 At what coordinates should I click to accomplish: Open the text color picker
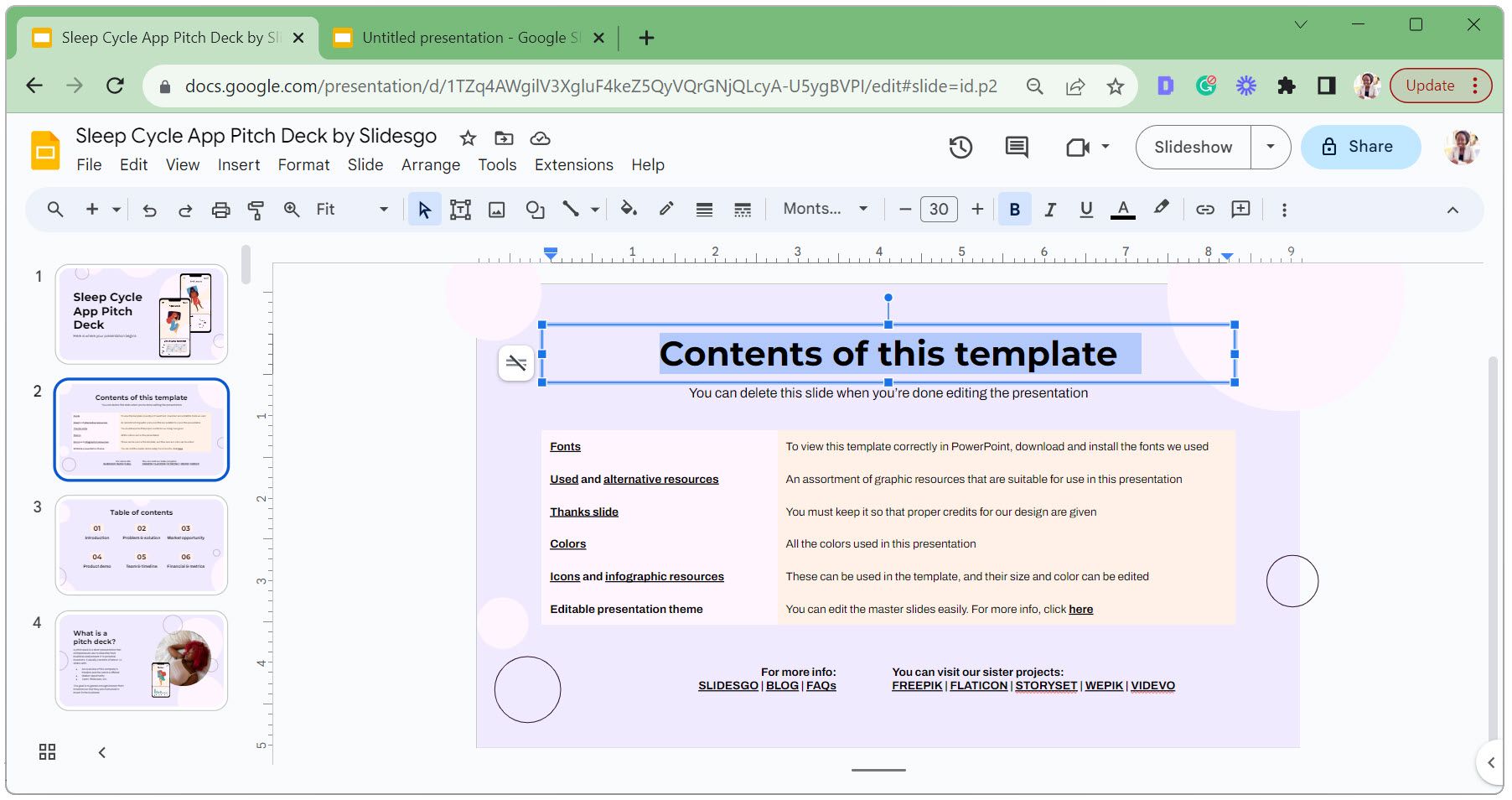(1123, 210)
